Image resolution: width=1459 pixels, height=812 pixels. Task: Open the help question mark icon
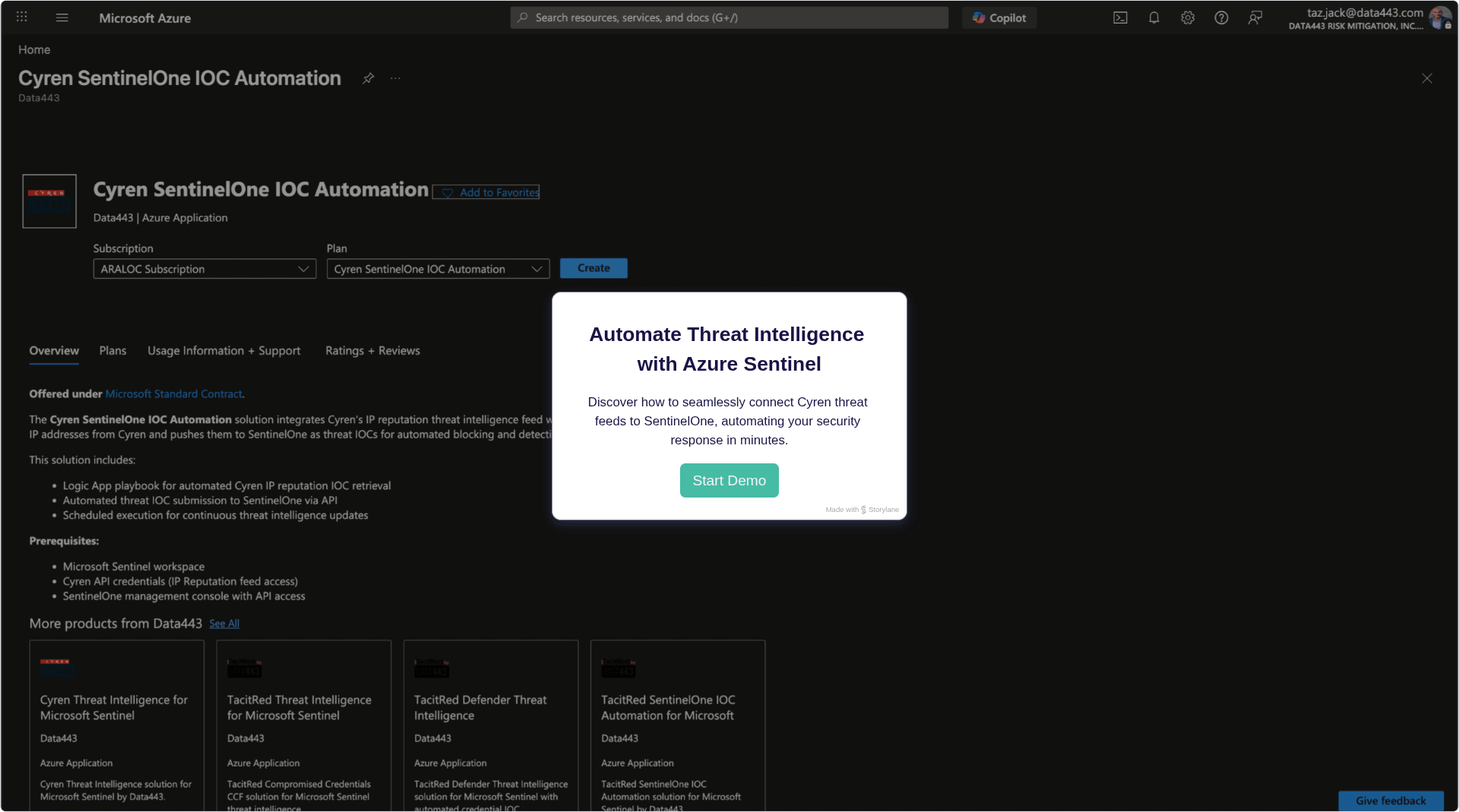[x=1221, y=17]
